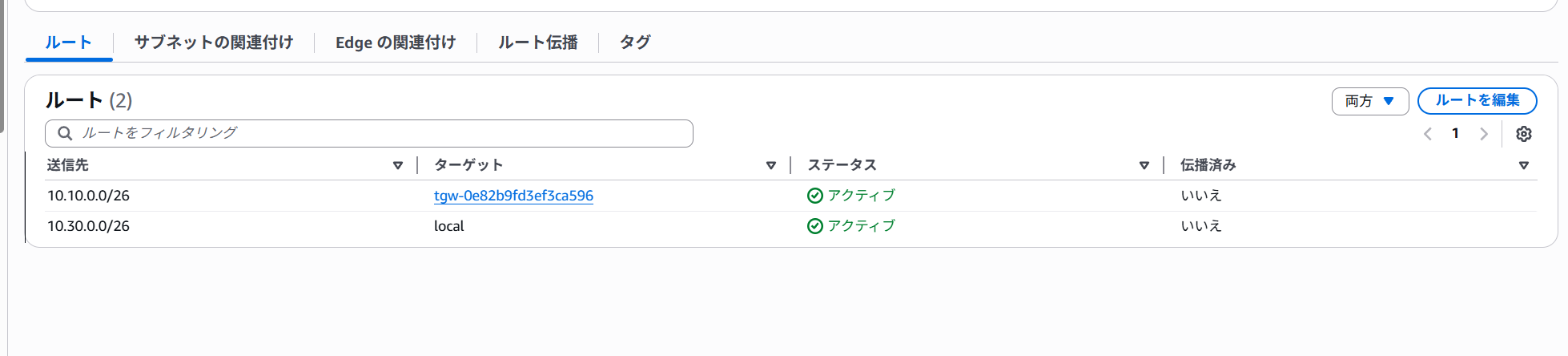
Task: Go to next page arrow
Action: click(1484, 134)
